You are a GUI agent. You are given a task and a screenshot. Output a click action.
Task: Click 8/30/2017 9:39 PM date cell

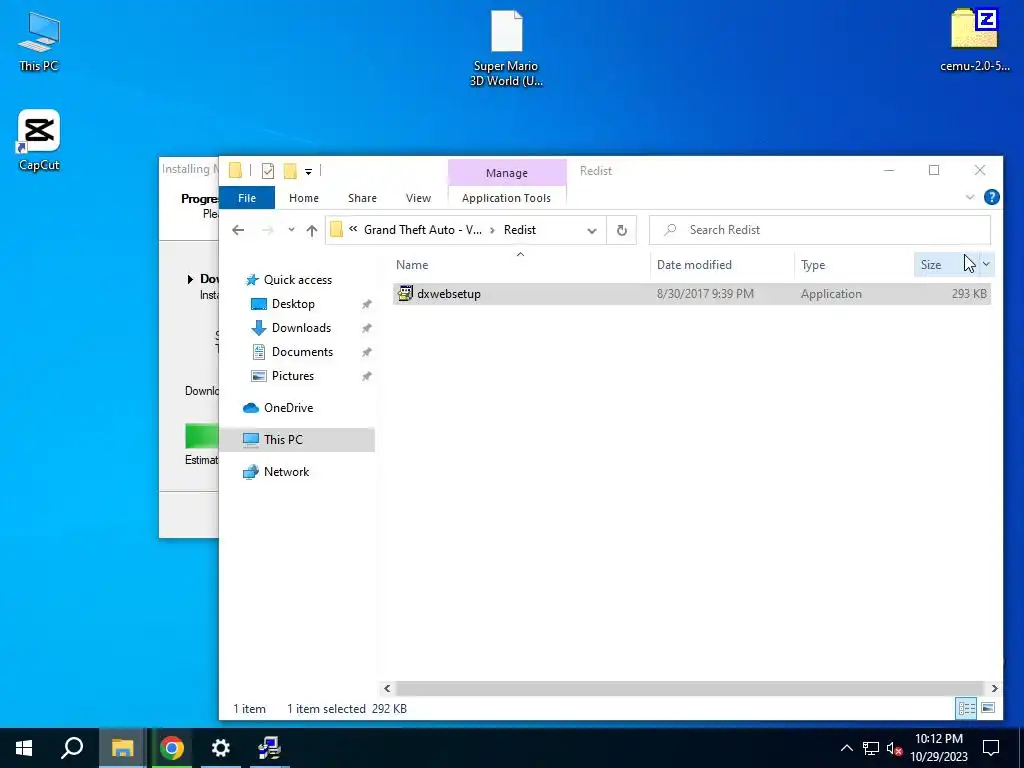tap(705, 294)
